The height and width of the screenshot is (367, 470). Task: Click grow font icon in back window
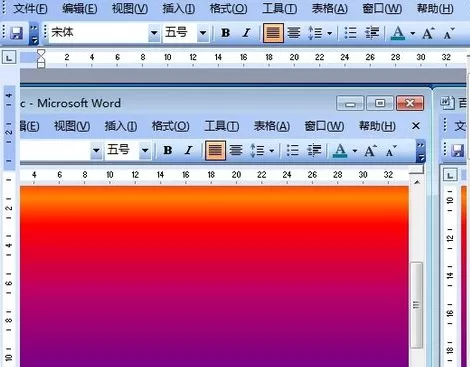(x=428, y=33)
